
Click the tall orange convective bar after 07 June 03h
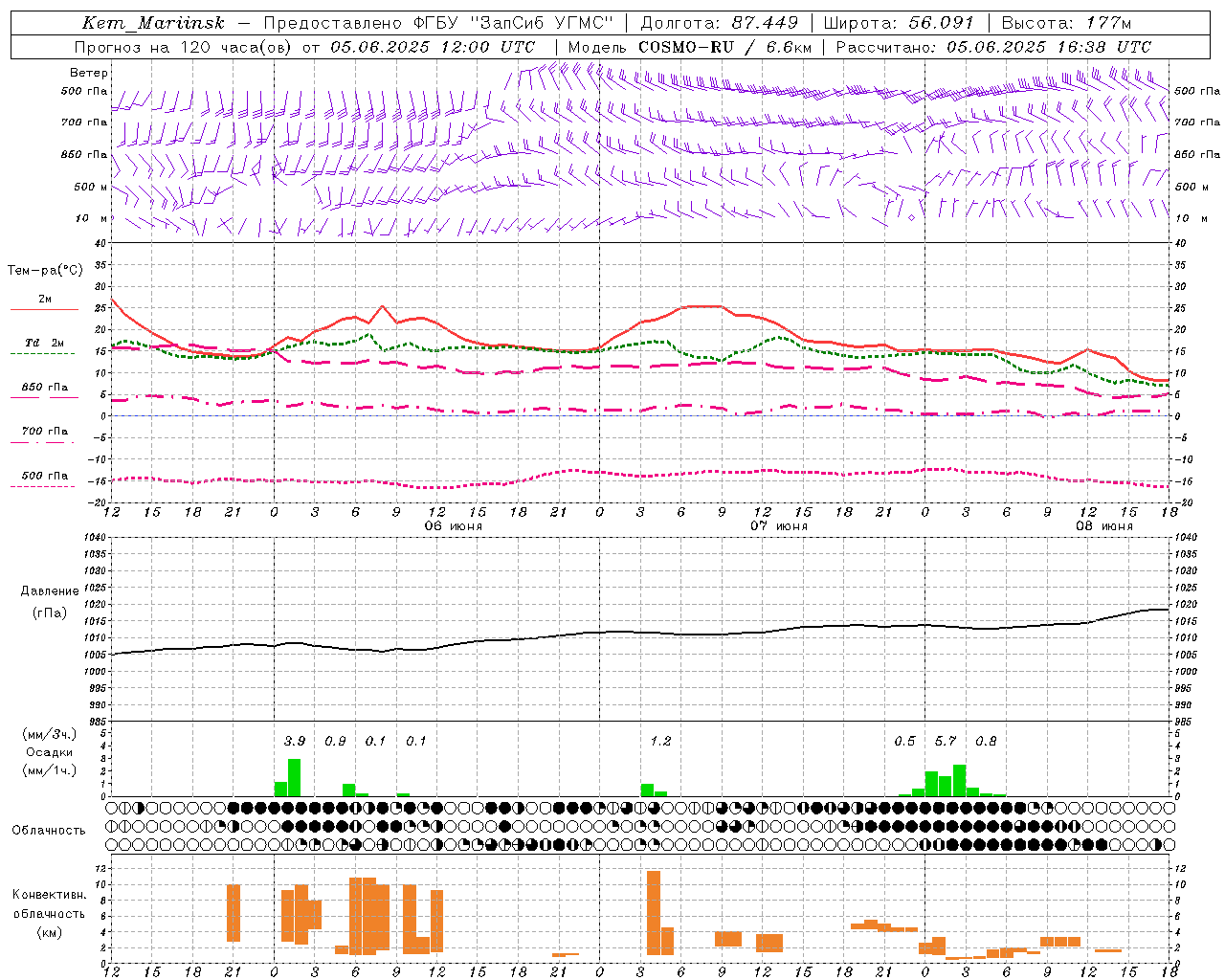pyautogui.click(x=654, y=913)
